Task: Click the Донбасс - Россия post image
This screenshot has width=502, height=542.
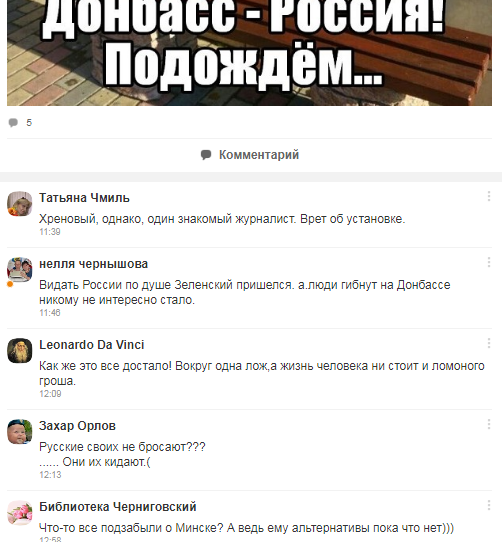Action: coord(249,53)
